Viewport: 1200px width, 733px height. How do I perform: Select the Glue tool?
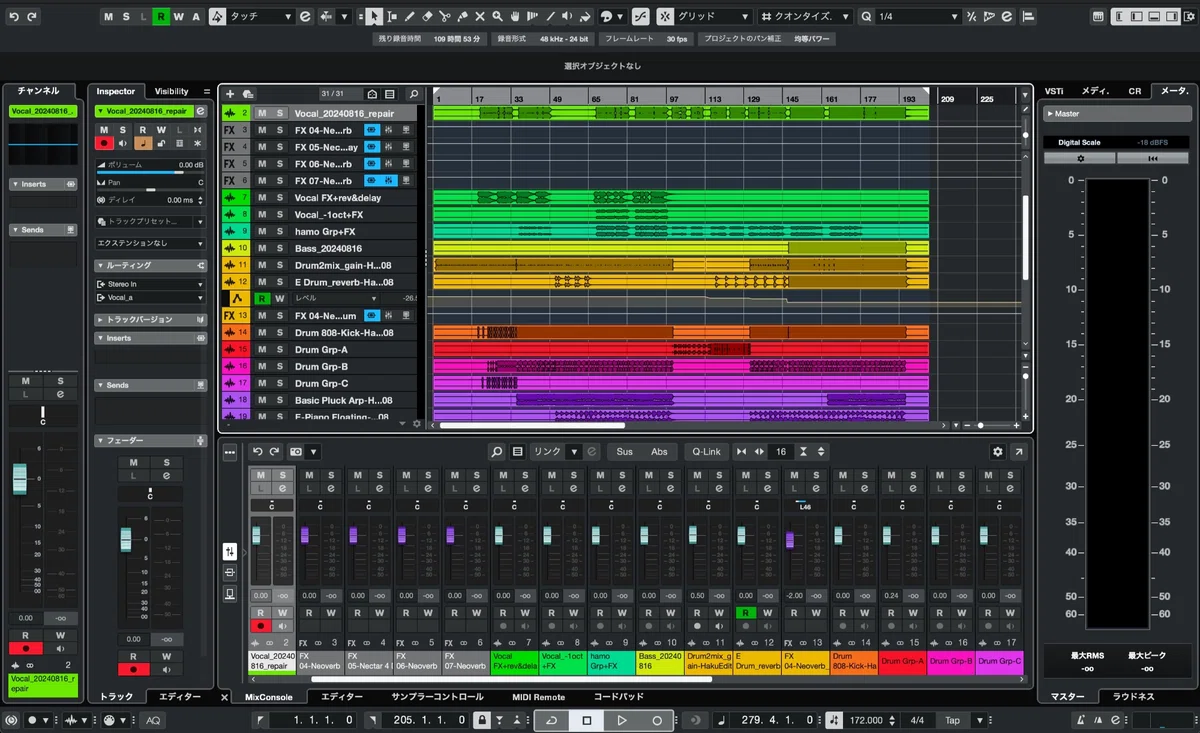(463, 17)
